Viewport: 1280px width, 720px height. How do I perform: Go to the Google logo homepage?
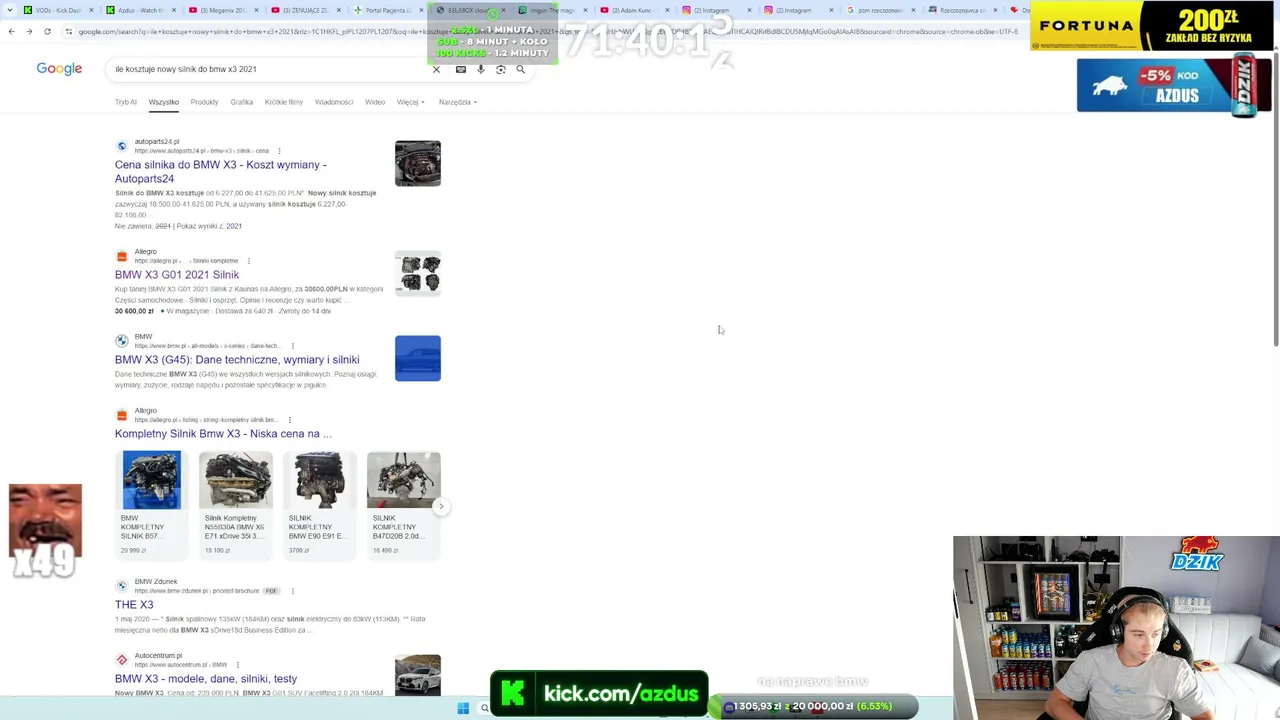click(x=59, y=69)
